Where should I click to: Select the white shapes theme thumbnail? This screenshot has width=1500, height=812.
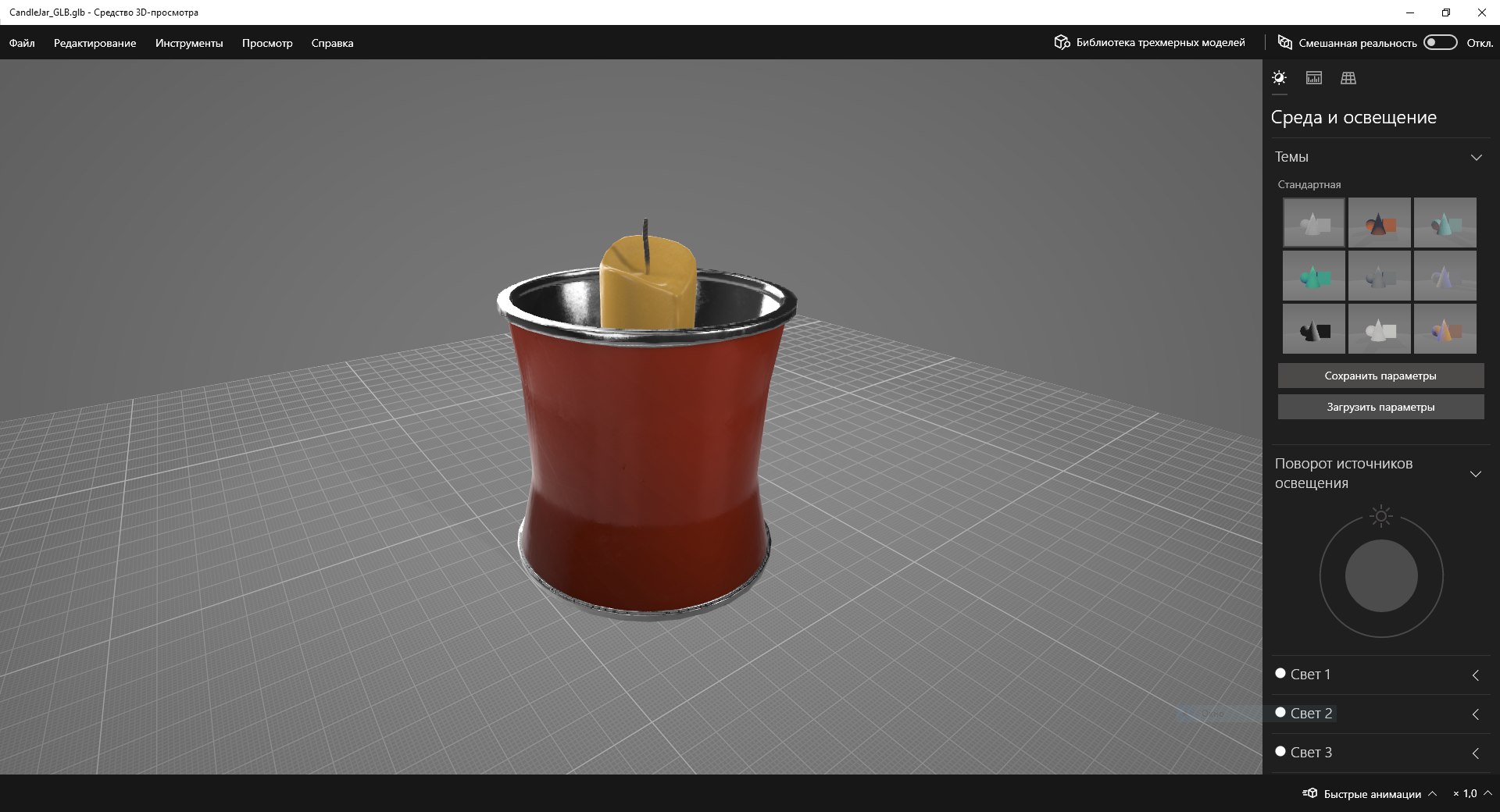click(x=1380, y=329)
